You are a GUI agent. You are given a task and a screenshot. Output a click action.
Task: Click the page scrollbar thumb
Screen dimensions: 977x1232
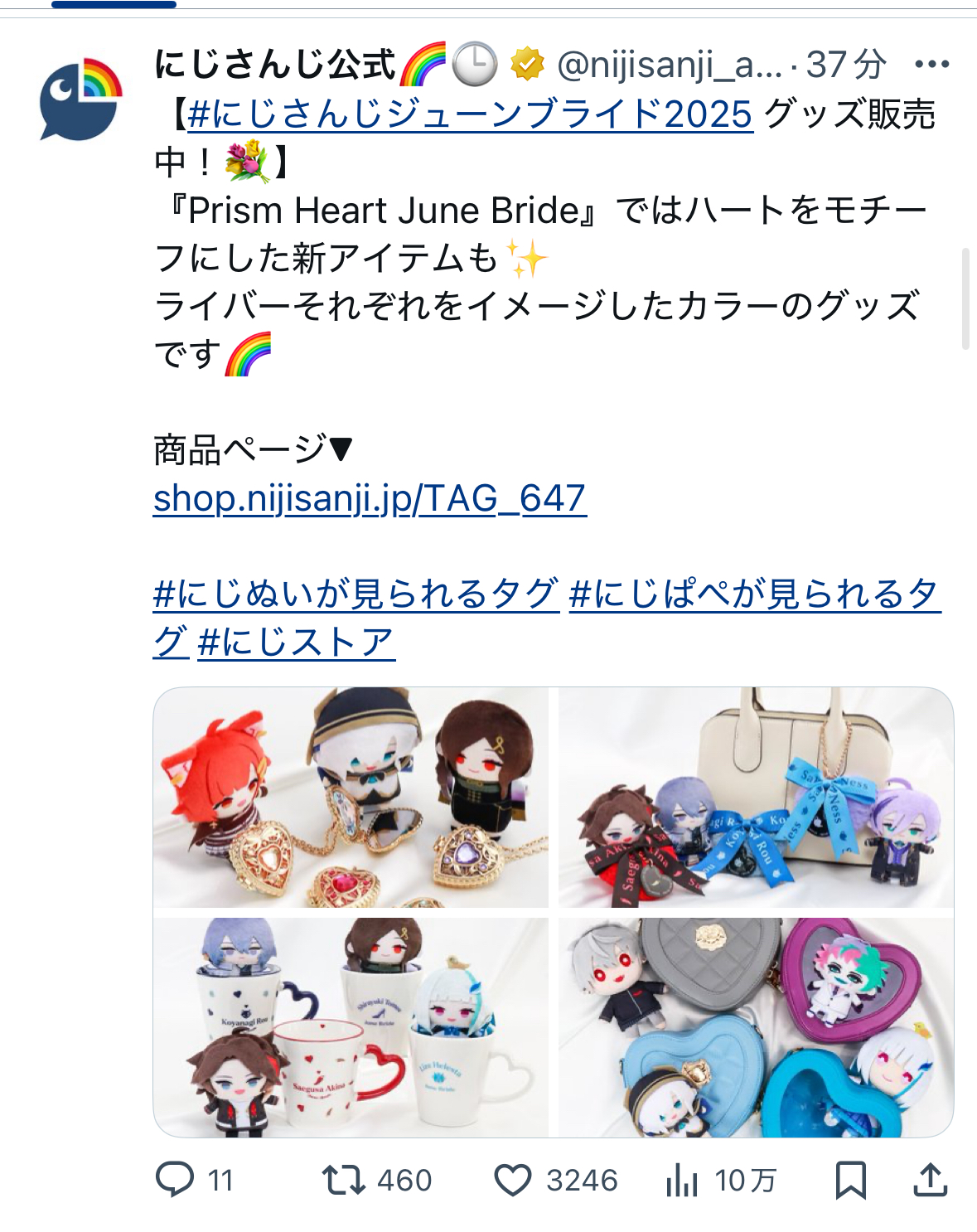(965, 298)
